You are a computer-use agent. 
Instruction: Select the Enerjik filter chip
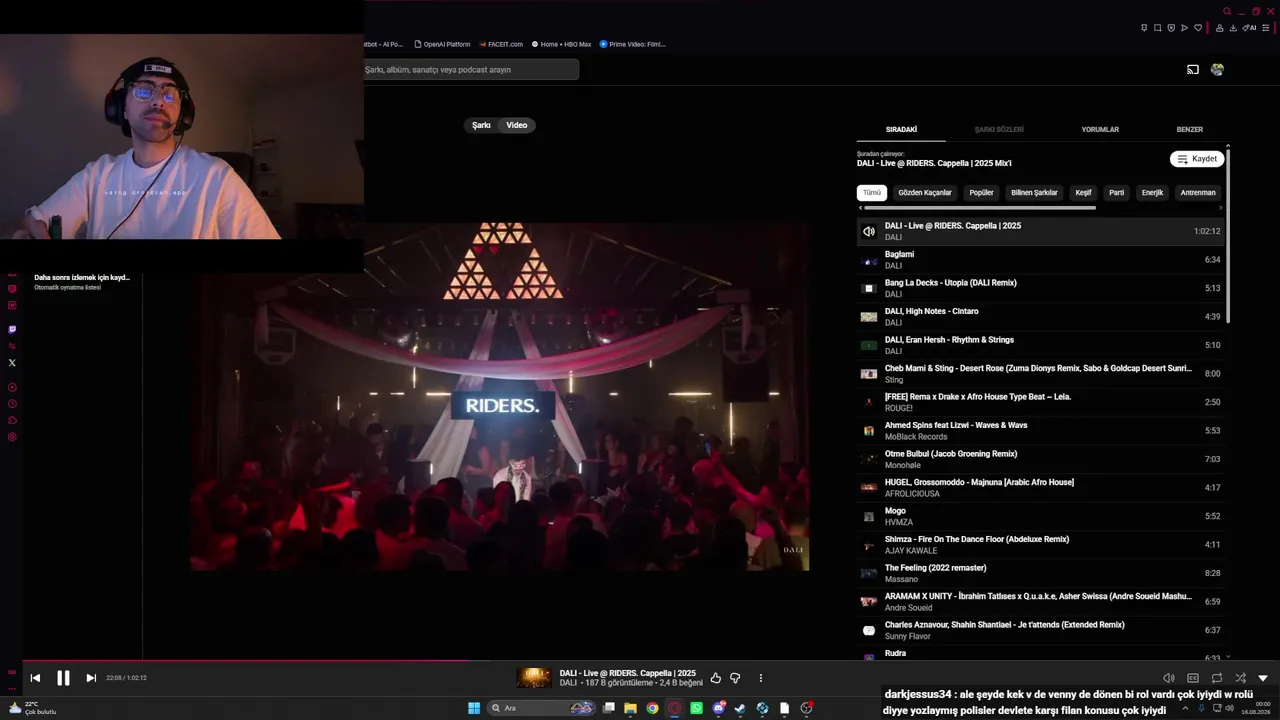point(1153,193)
